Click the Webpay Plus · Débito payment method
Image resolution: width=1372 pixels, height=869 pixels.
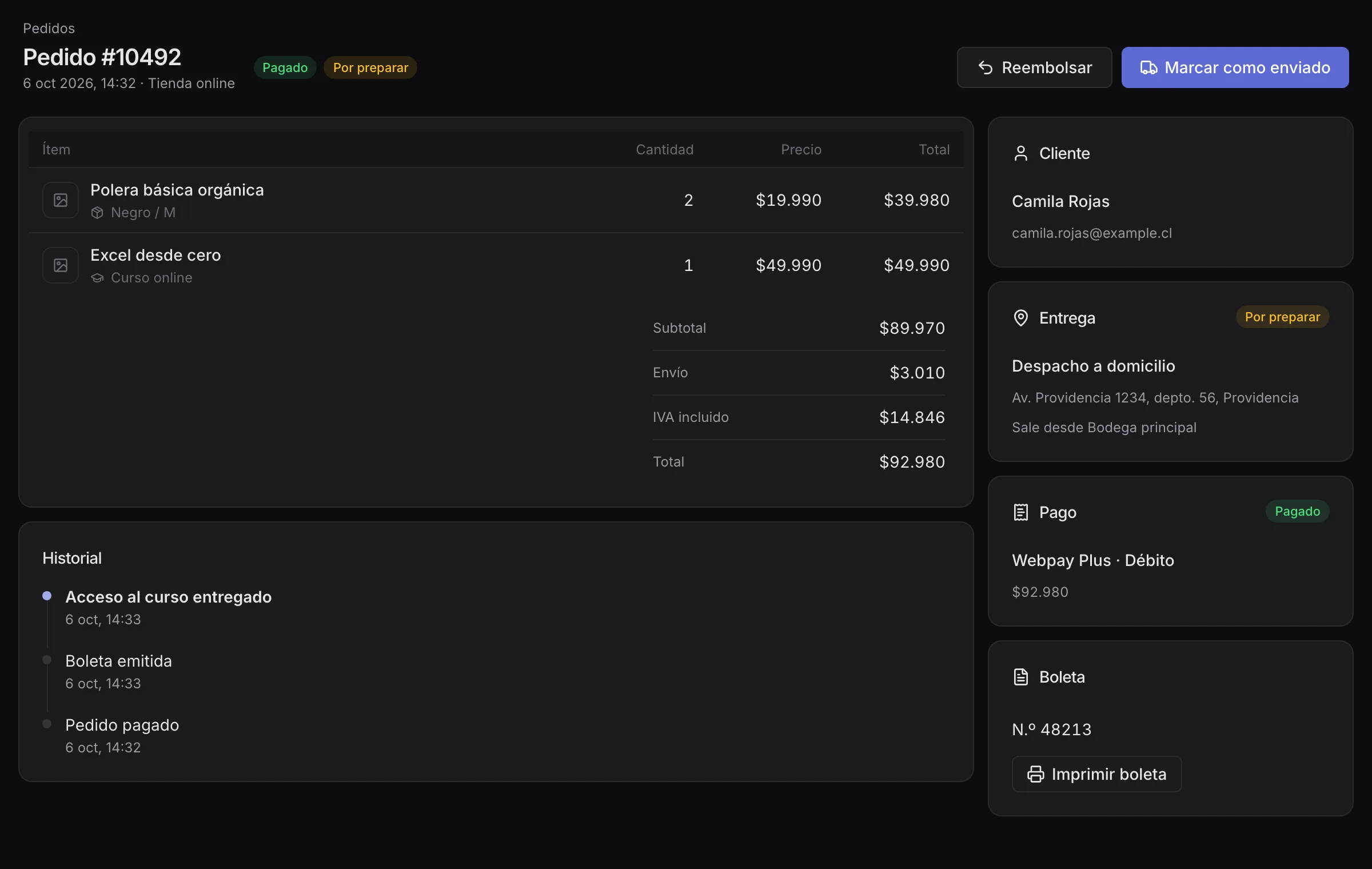pyautogui.click(x=1093, y=560)
